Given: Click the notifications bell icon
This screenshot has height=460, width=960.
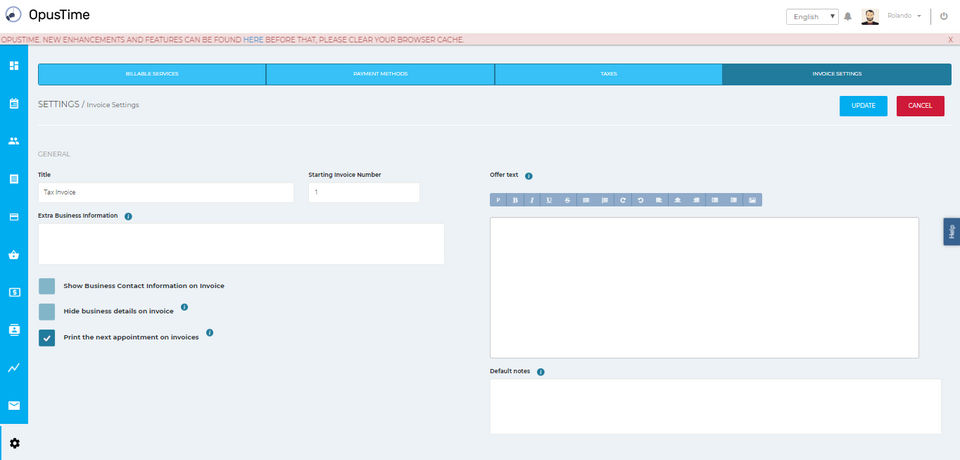Looking at the screenshot, I should point(847,17).
